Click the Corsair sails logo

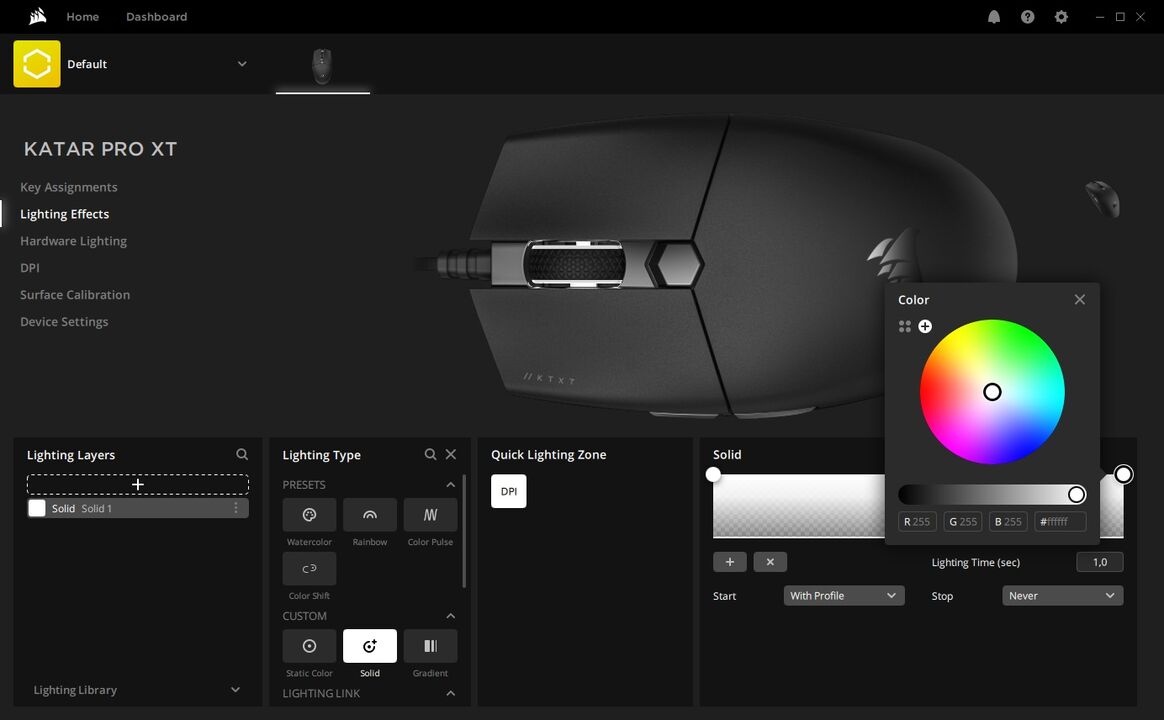point(38,16)
